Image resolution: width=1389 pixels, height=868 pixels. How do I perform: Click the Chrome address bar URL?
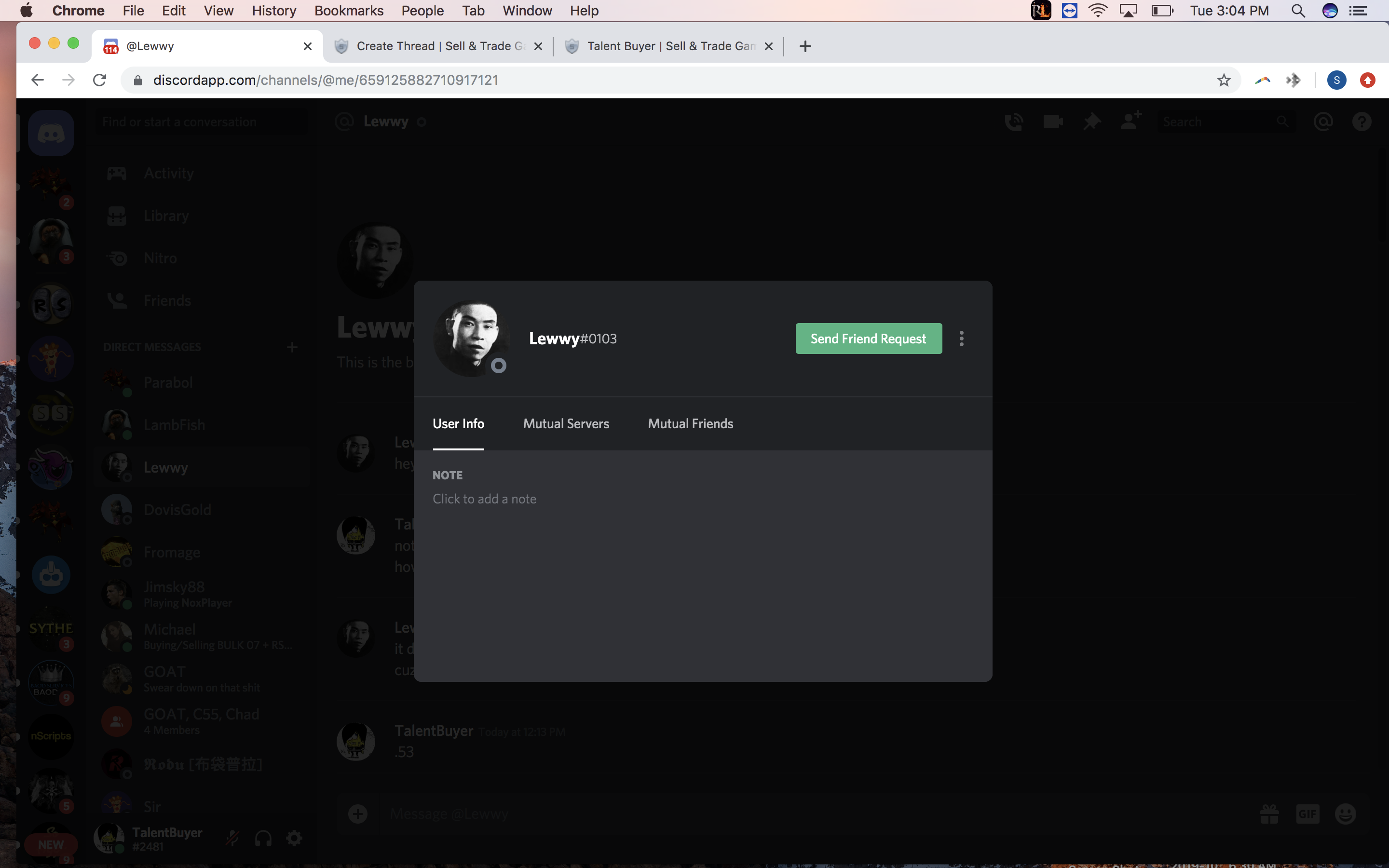pos(326,80)
